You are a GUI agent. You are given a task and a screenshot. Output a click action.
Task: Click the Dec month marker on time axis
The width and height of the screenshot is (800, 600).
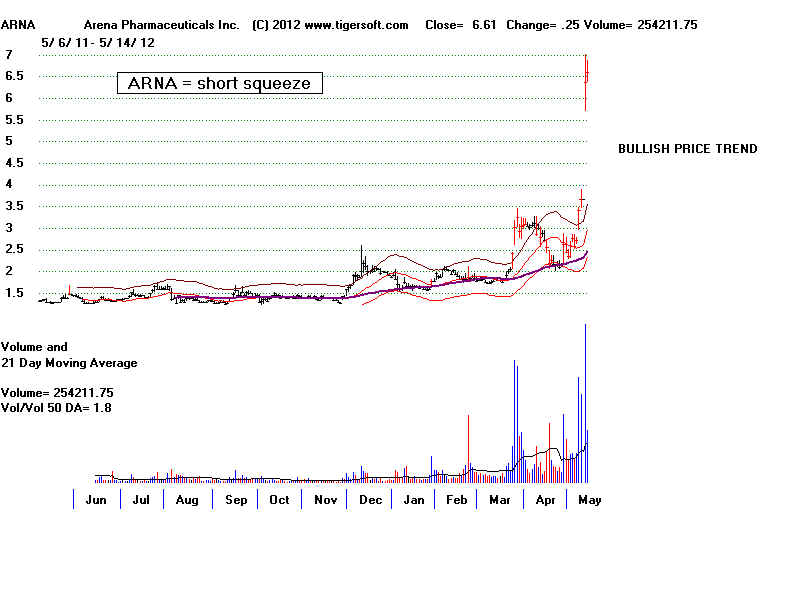pos(369,499)
